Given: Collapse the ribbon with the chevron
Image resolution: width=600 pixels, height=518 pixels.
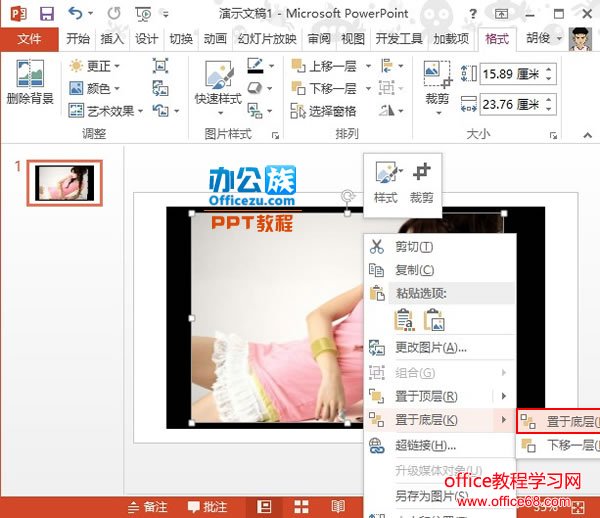Looking at the screenshot, I should [x=588, y=135].
